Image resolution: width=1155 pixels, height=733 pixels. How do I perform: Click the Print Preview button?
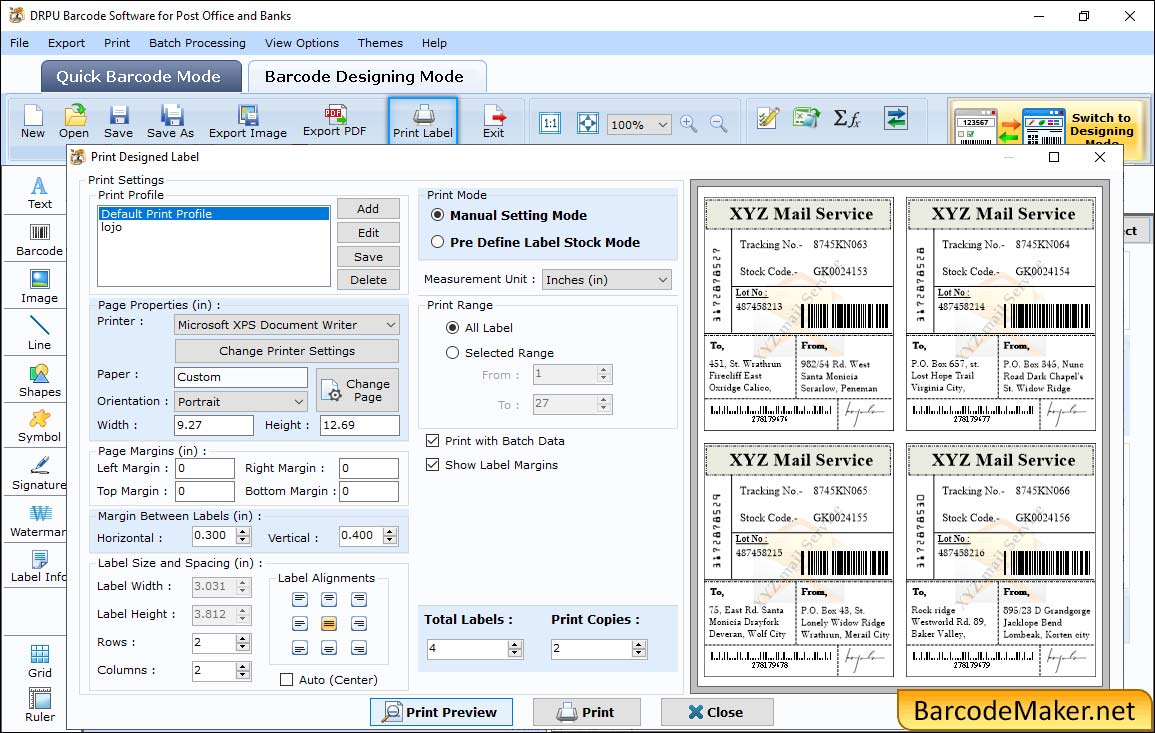441,712
